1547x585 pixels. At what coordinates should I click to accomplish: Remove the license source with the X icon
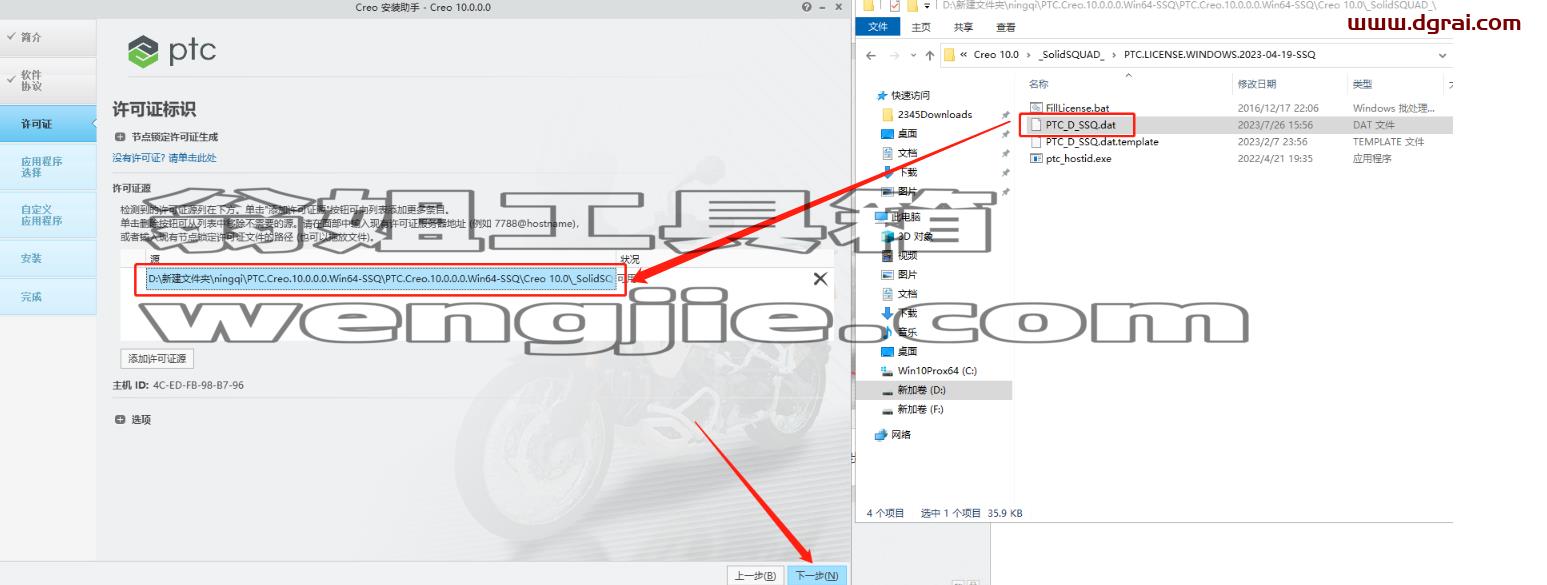pos(820,279)
